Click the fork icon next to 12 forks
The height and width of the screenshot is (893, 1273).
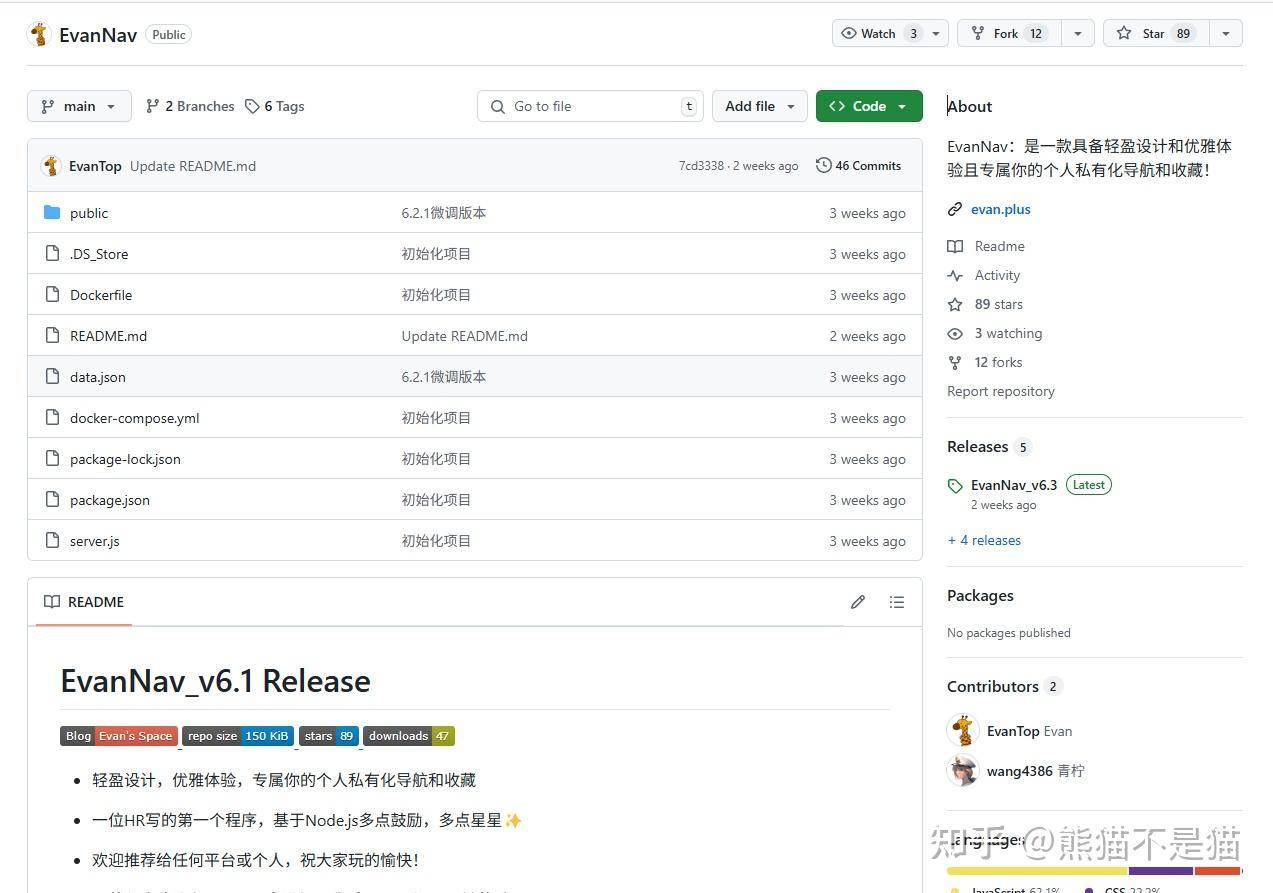(955, 362)
